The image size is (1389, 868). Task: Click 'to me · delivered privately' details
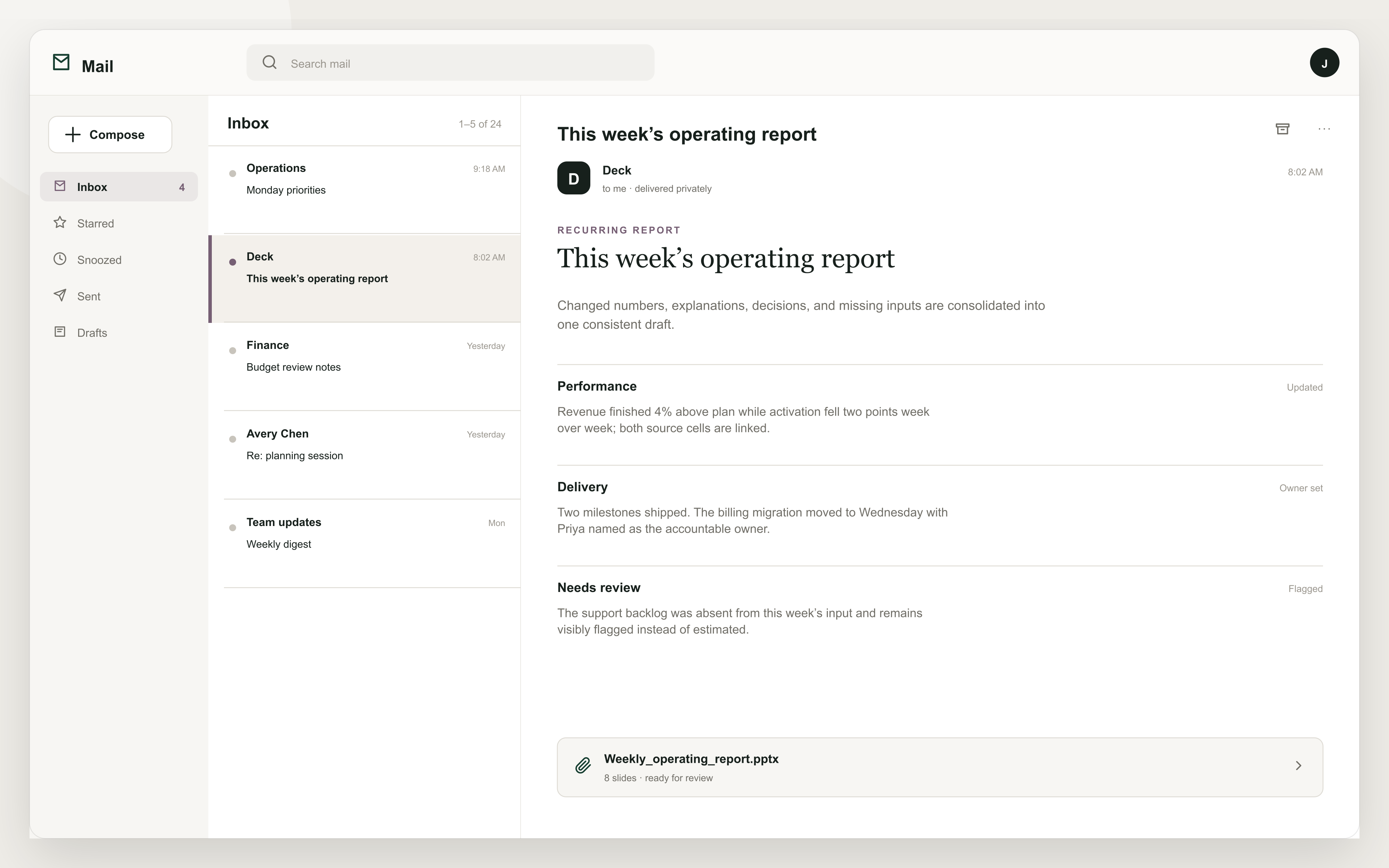[657, 189]
